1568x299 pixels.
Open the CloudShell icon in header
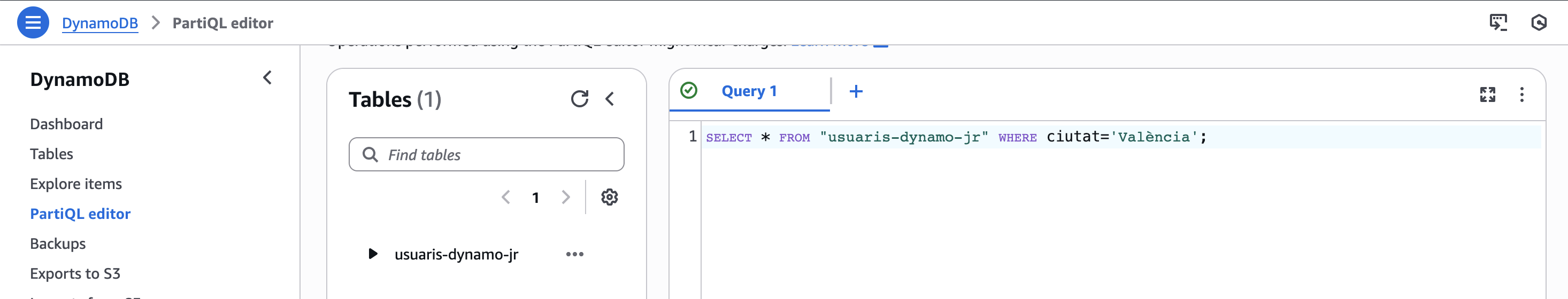1498,22
